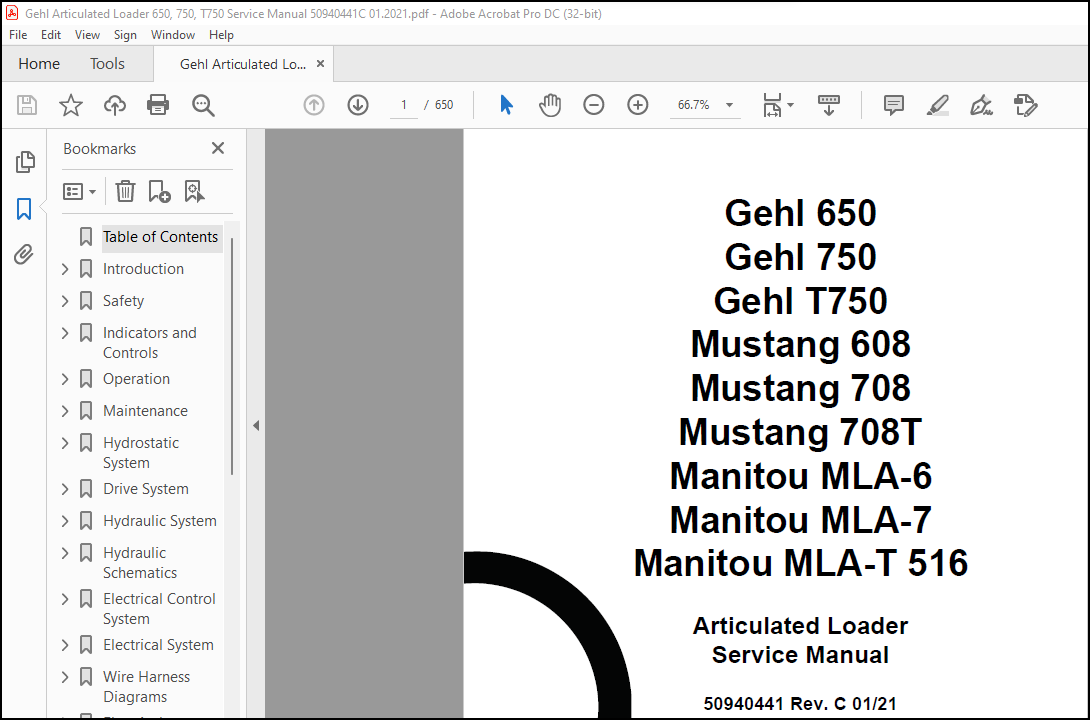Image resolution: width=1090 pixels, height=720 pixels.
Task: Click the Save file icon
Action: coord(26,105)
